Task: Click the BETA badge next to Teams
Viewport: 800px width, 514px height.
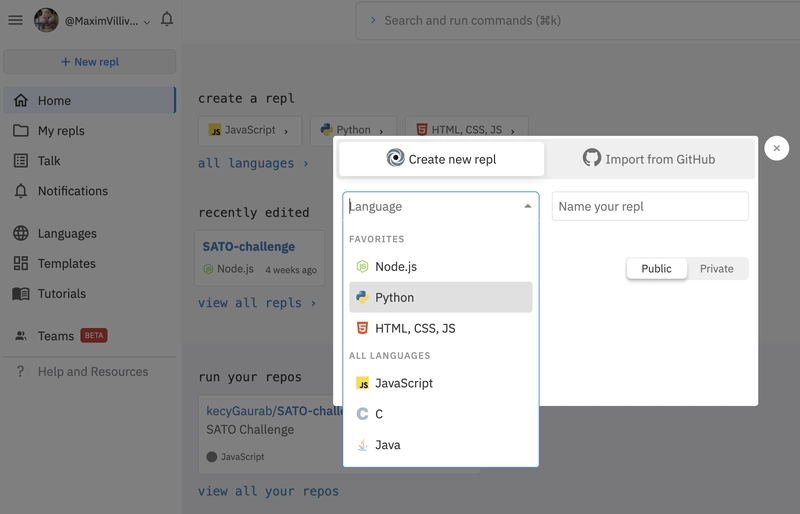Action: click(93, 335)
